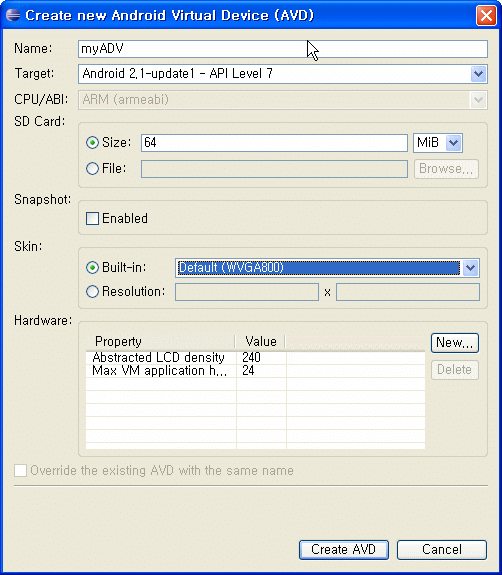Image resolution: width=502 pixels, height=575 pixels.
Task: Click the 240 value cell
Action: [261, 357]
